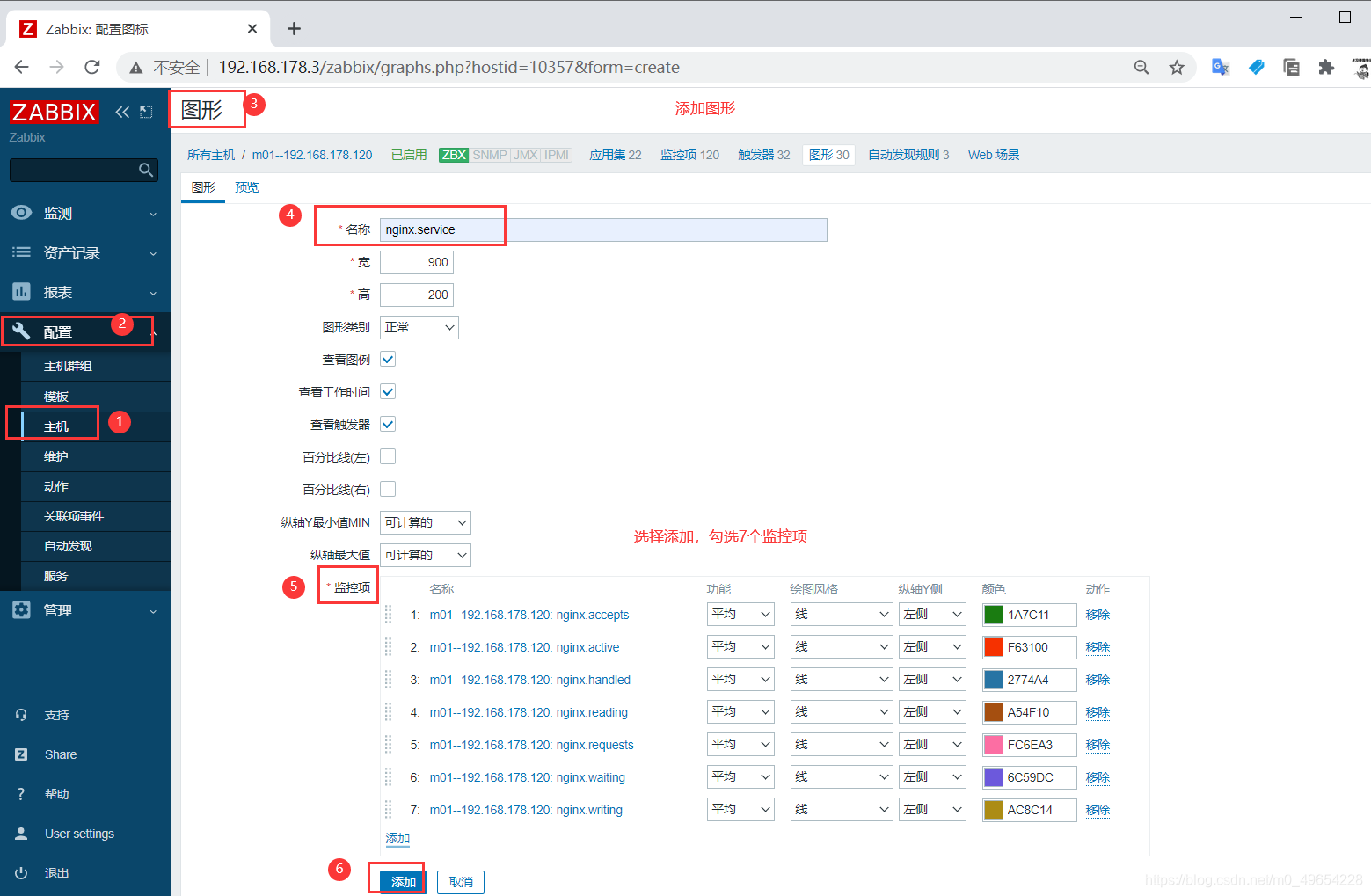This screenshot has height=896, width=1371.
Task: Open 功能 dropdown for nginx.accepts
Action: coord(740,614)
